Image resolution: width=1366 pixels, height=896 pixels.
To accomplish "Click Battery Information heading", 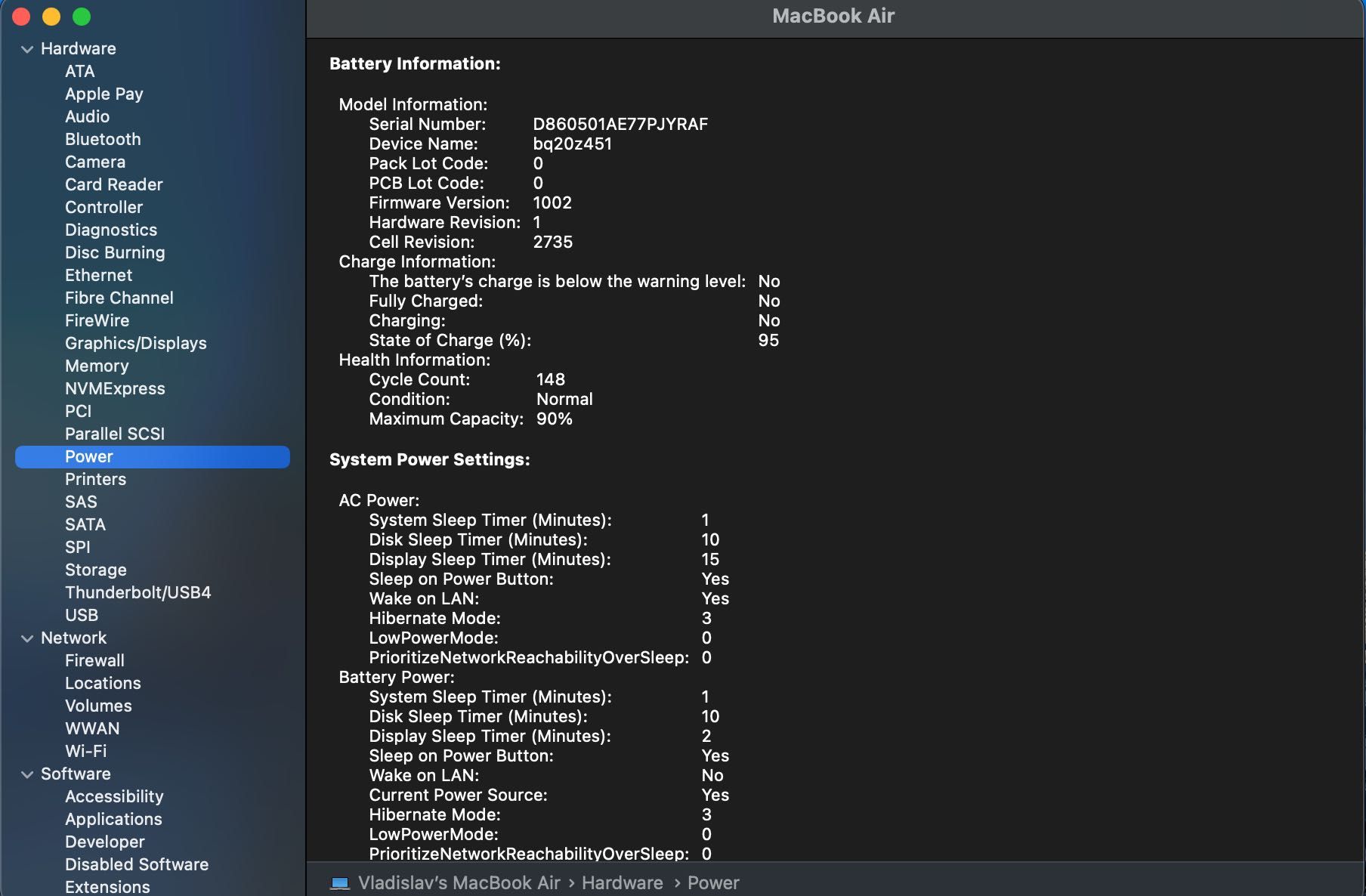I will (x=415, y=63).
